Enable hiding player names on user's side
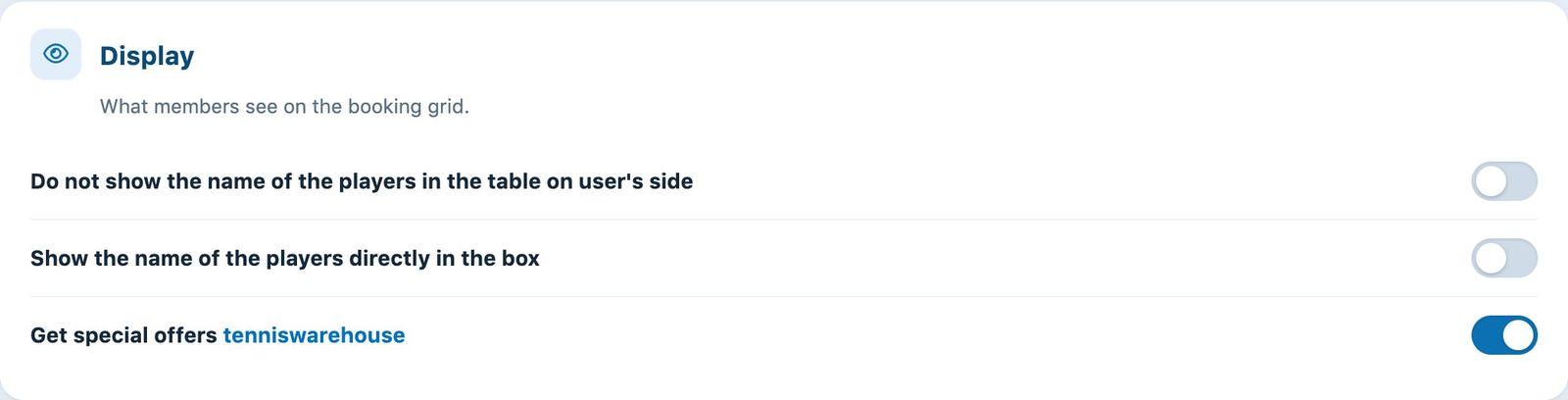Screen dimensions: 1568x400 (x=1504, y=181)
